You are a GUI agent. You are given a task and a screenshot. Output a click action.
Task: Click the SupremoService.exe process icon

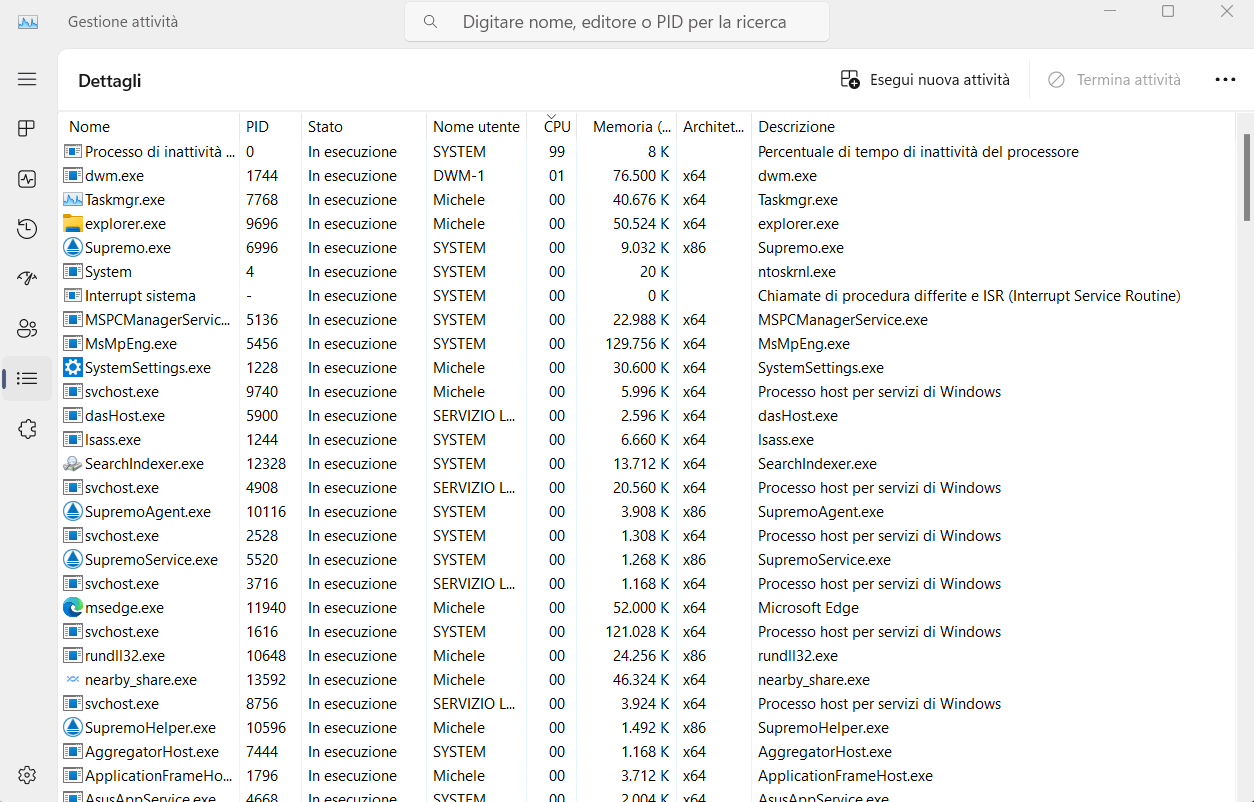(x=72, y=559)
